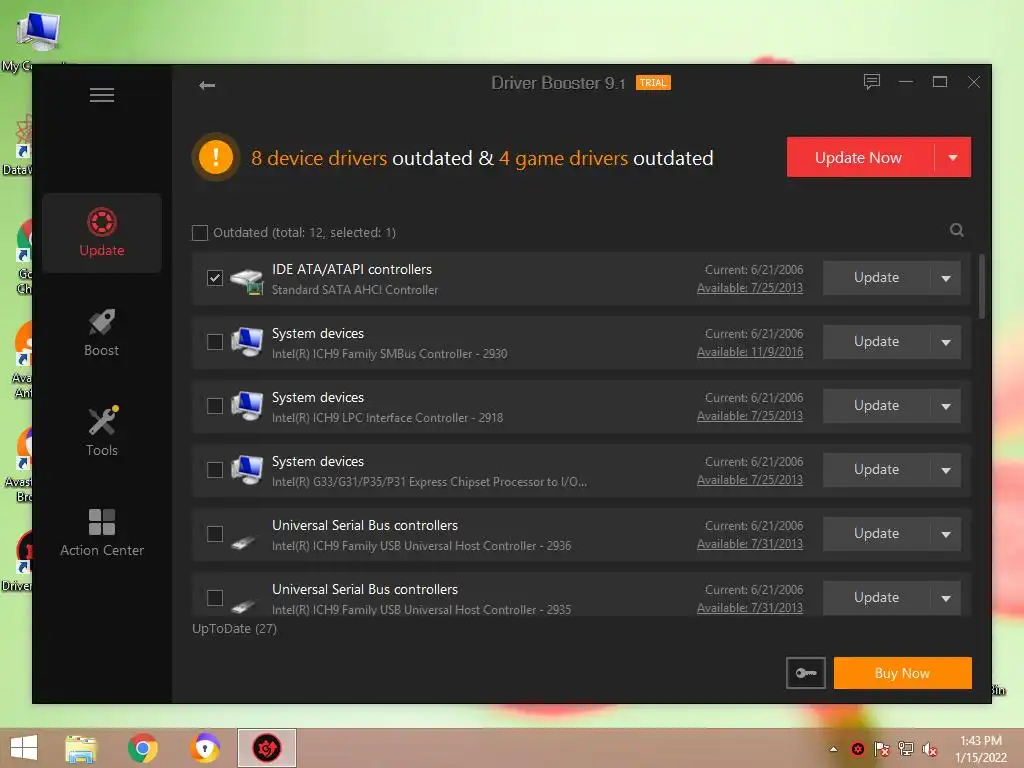Select 'IDE ATA/ATAPI controllers' row title

(352, 269)
